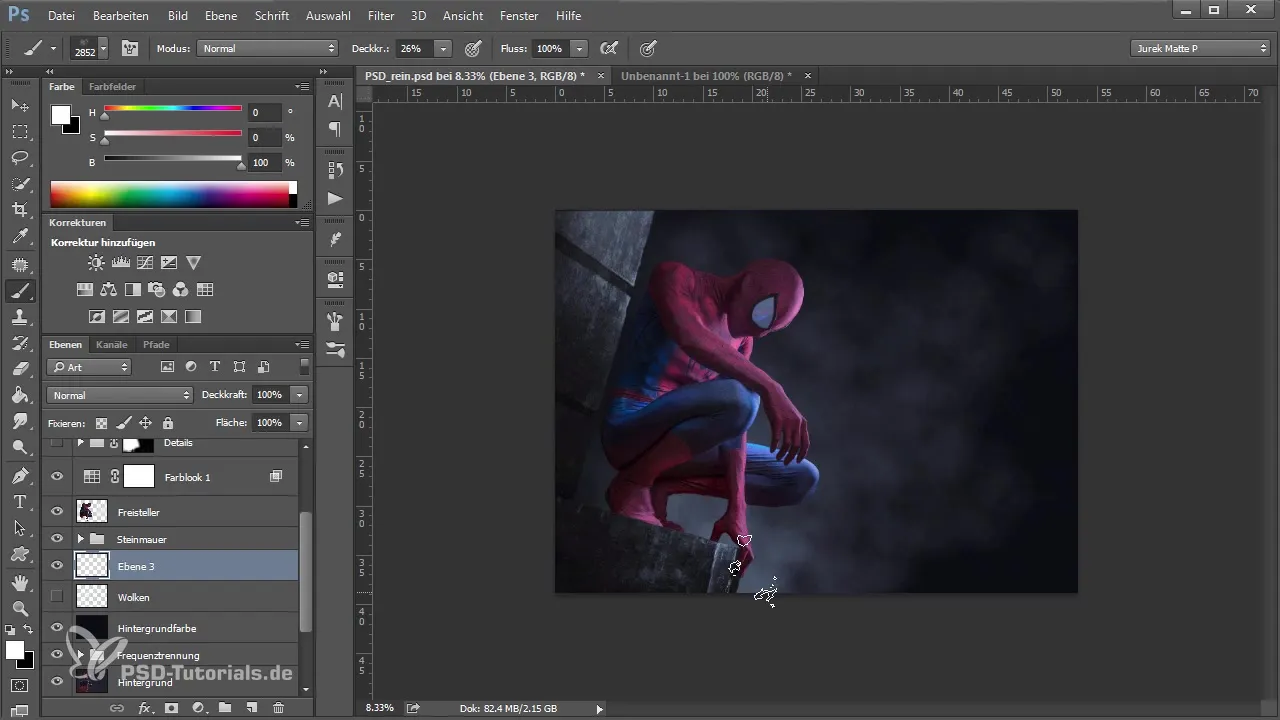Screen dimensions: 1280x720
Task: Open the Jurek Matte P workspace dropdown
Action: click(x=1200, y=48)
